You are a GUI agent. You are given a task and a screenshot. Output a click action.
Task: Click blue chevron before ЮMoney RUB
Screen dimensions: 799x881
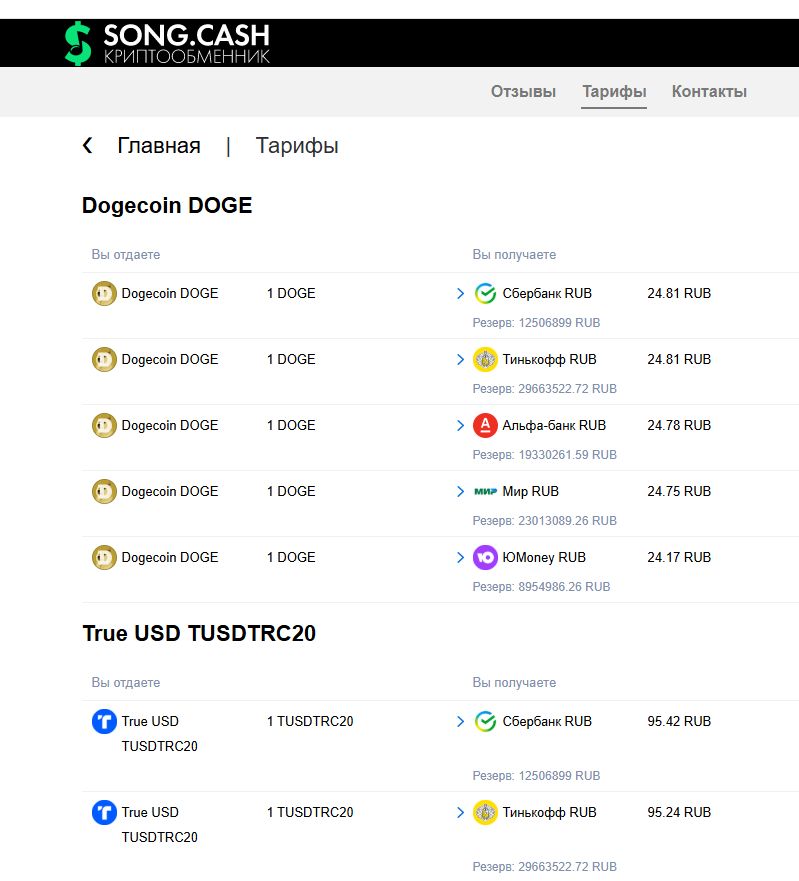pos(461,558)
